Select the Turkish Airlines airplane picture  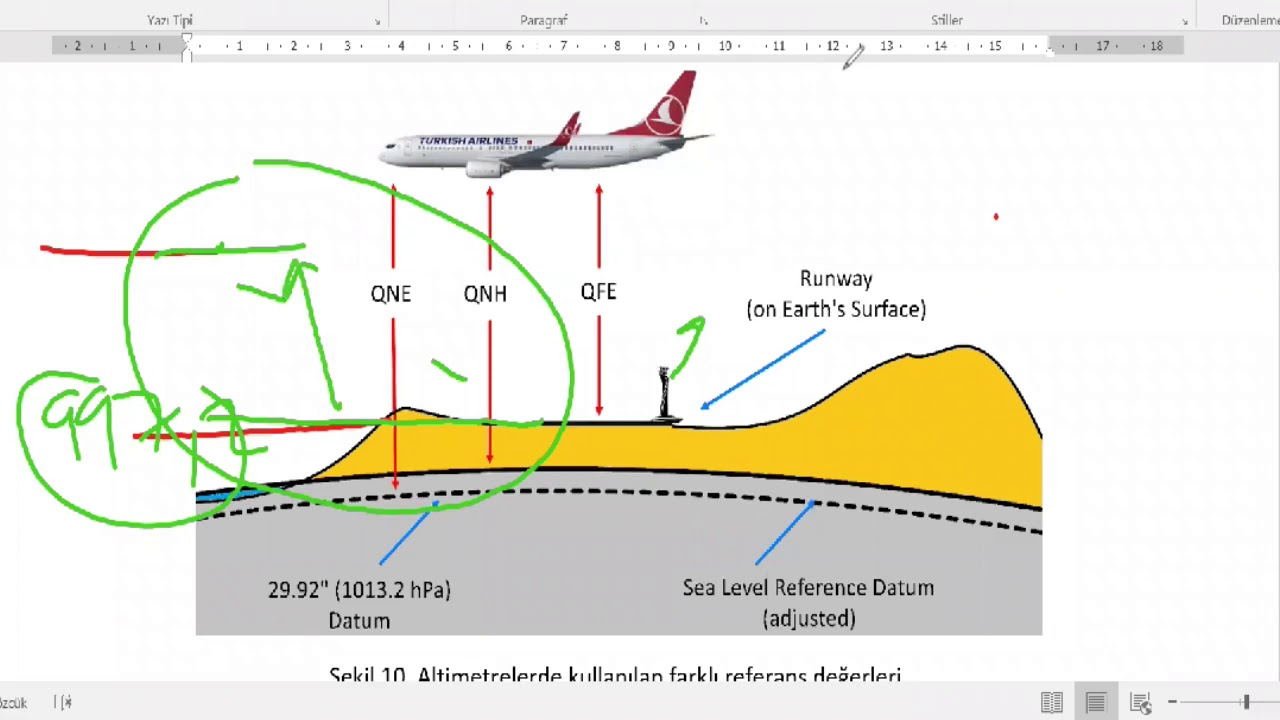(x=545, y=126)
